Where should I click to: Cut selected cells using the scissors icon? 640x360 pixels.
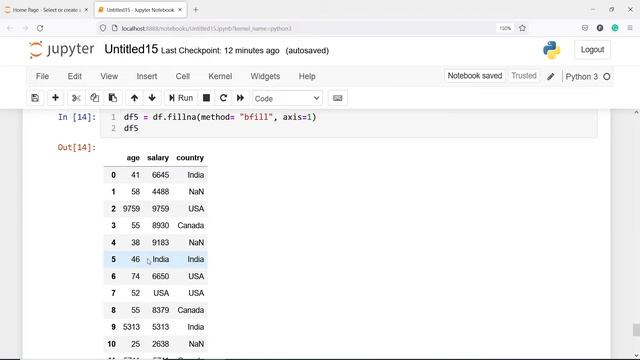[x=76, y=98]
